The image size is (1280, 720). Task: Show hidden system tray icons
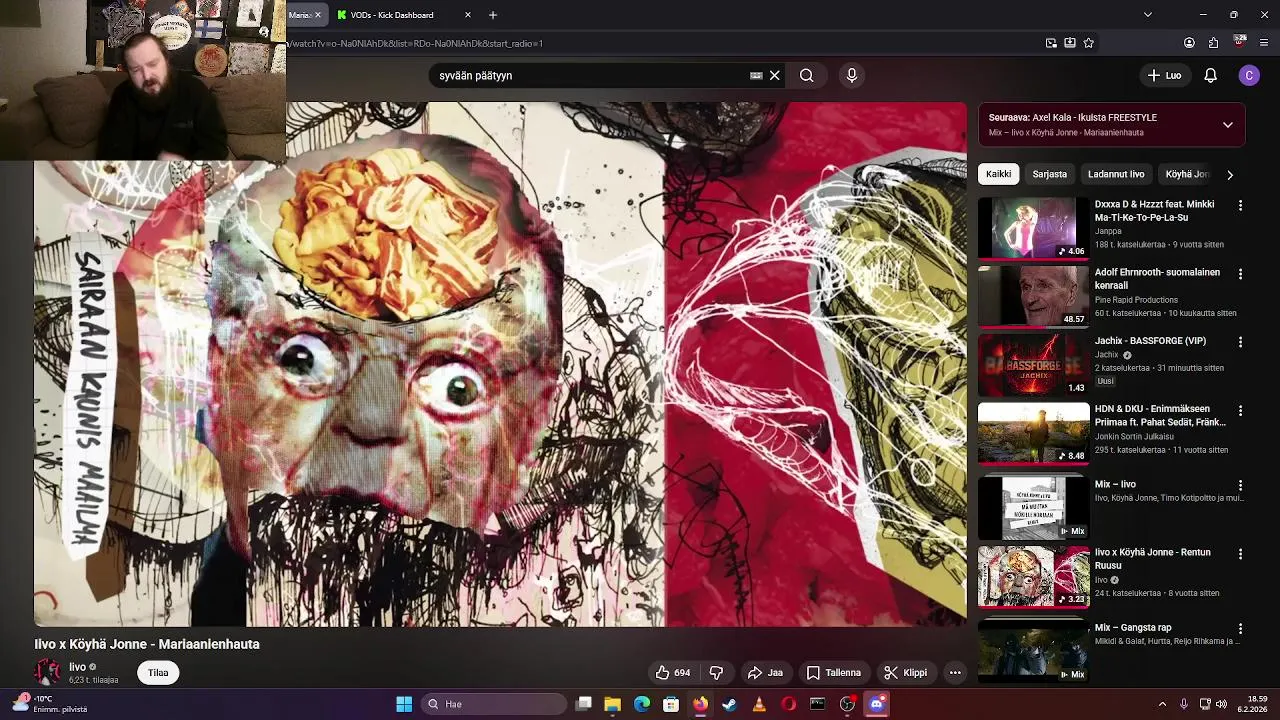pos(1162,704)
